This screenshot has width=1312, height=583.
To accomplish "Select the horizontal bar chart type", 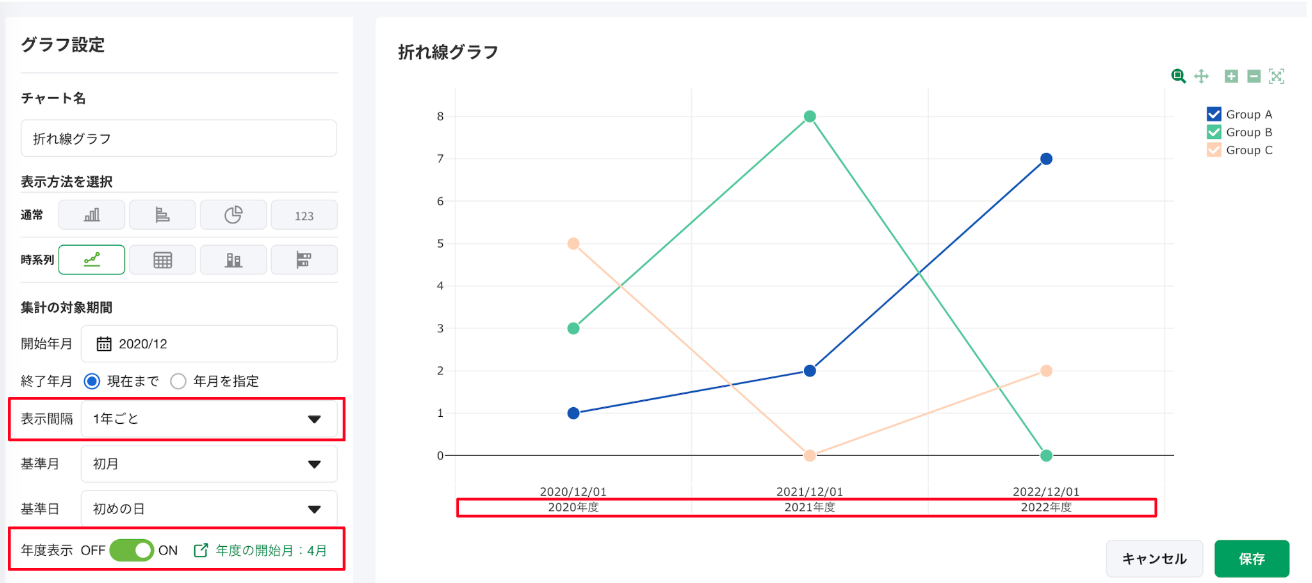I will tap(162, 215).
